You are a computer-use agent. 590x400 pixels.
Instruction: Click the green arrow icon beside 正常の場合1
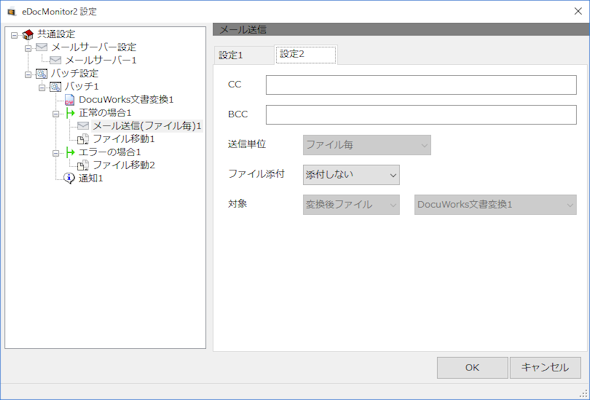70,113
